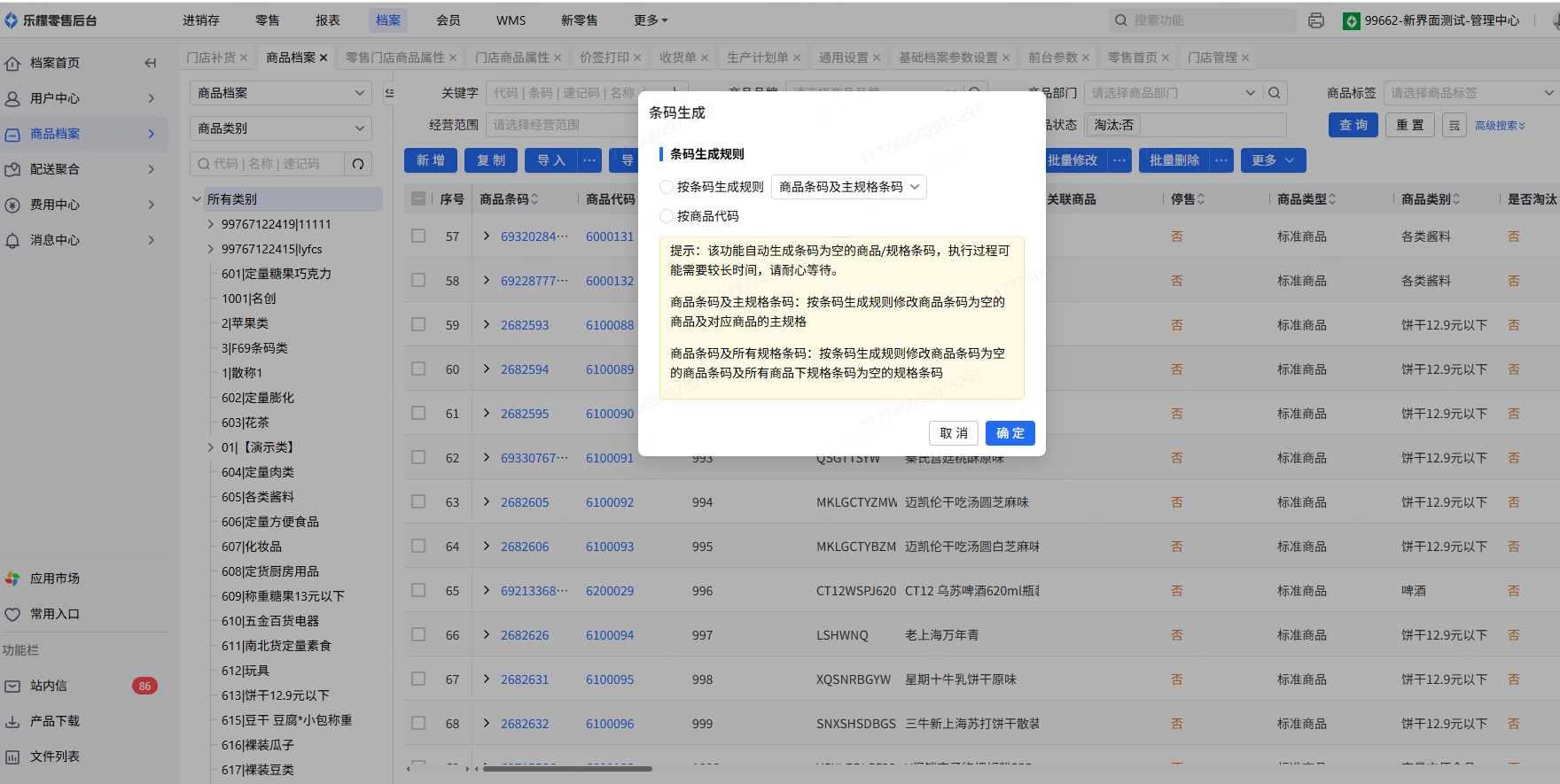Open column settings icon beside 重置
Viewport: 1560px width, 784px height.
(1455, 126)
